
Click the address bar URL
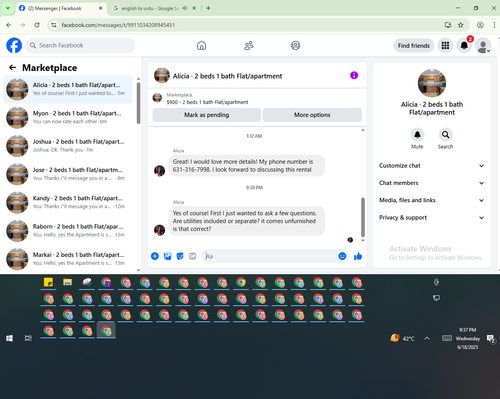coord(118,25)
